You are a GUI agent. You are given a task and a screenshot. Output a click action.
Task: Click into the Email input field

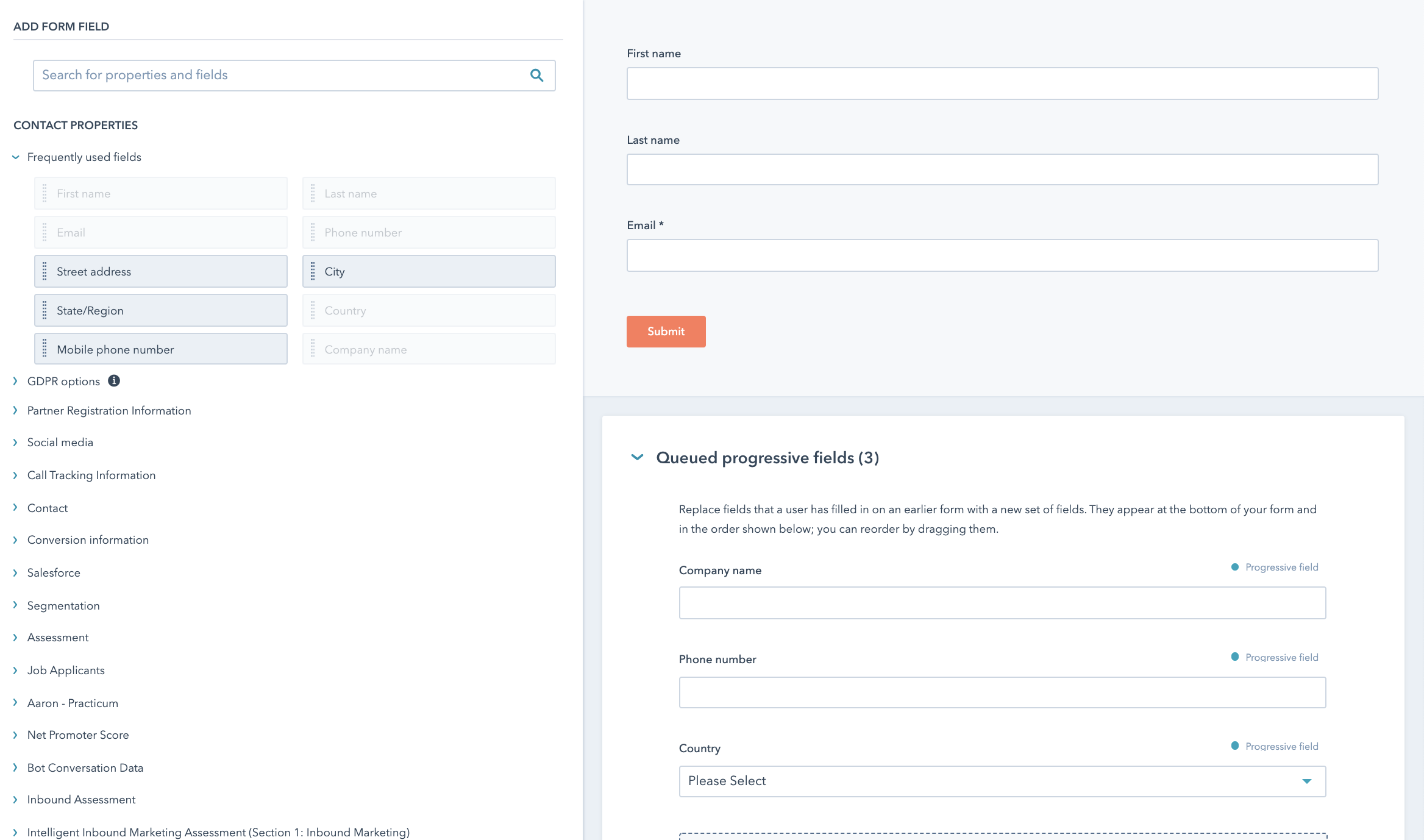pos(1002,255)
